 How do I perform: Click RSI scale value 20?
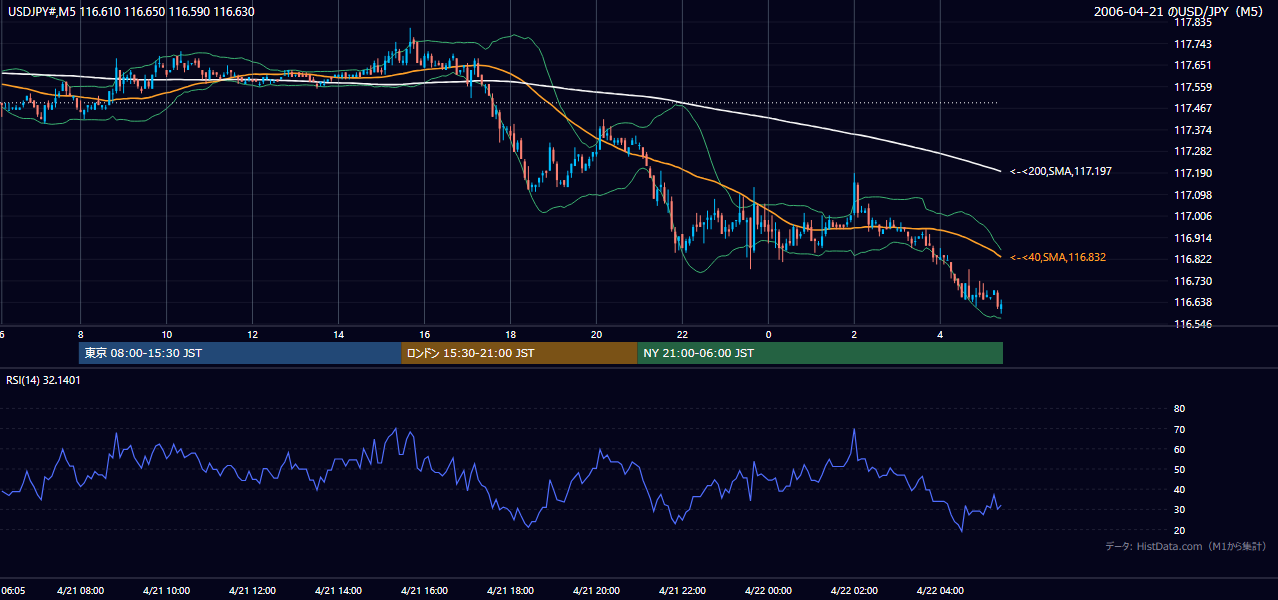tap(1179, 530)
